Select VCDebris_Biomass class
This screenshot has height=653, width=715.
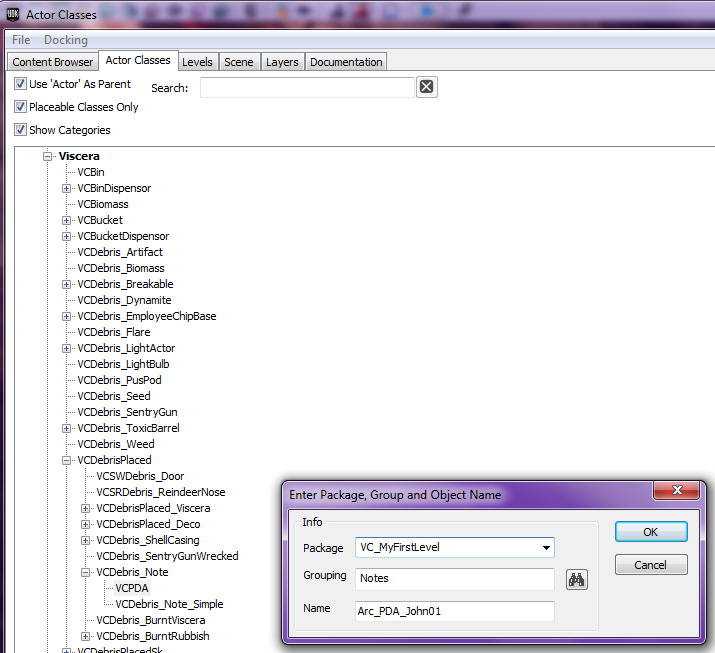click(x=120, y=268)
